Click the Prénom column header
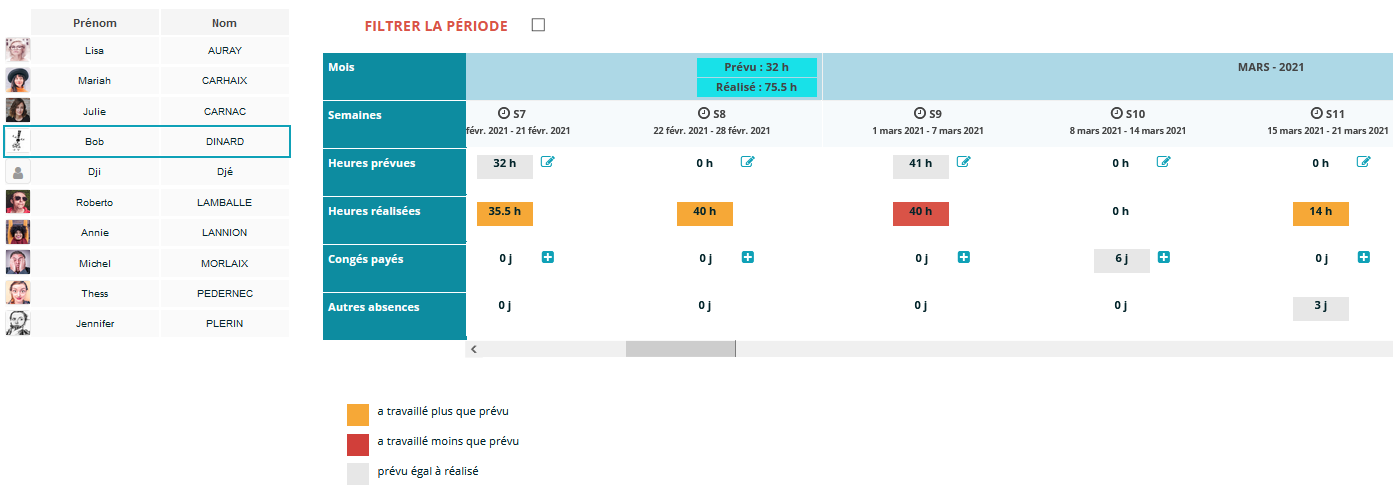1393x492 pixels. click(95, 22)
